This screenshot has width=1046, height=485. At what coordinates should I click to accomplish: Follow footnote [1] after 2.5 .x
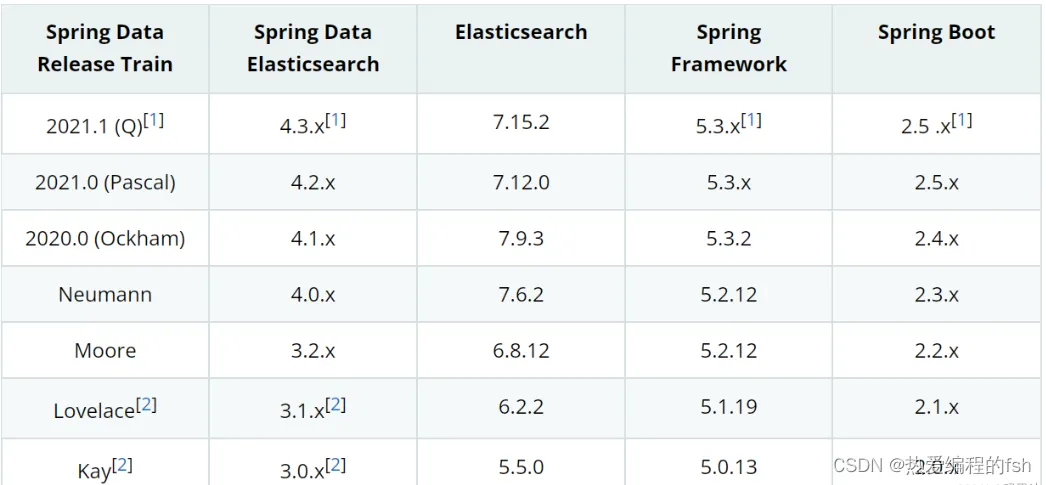point(961,120)
